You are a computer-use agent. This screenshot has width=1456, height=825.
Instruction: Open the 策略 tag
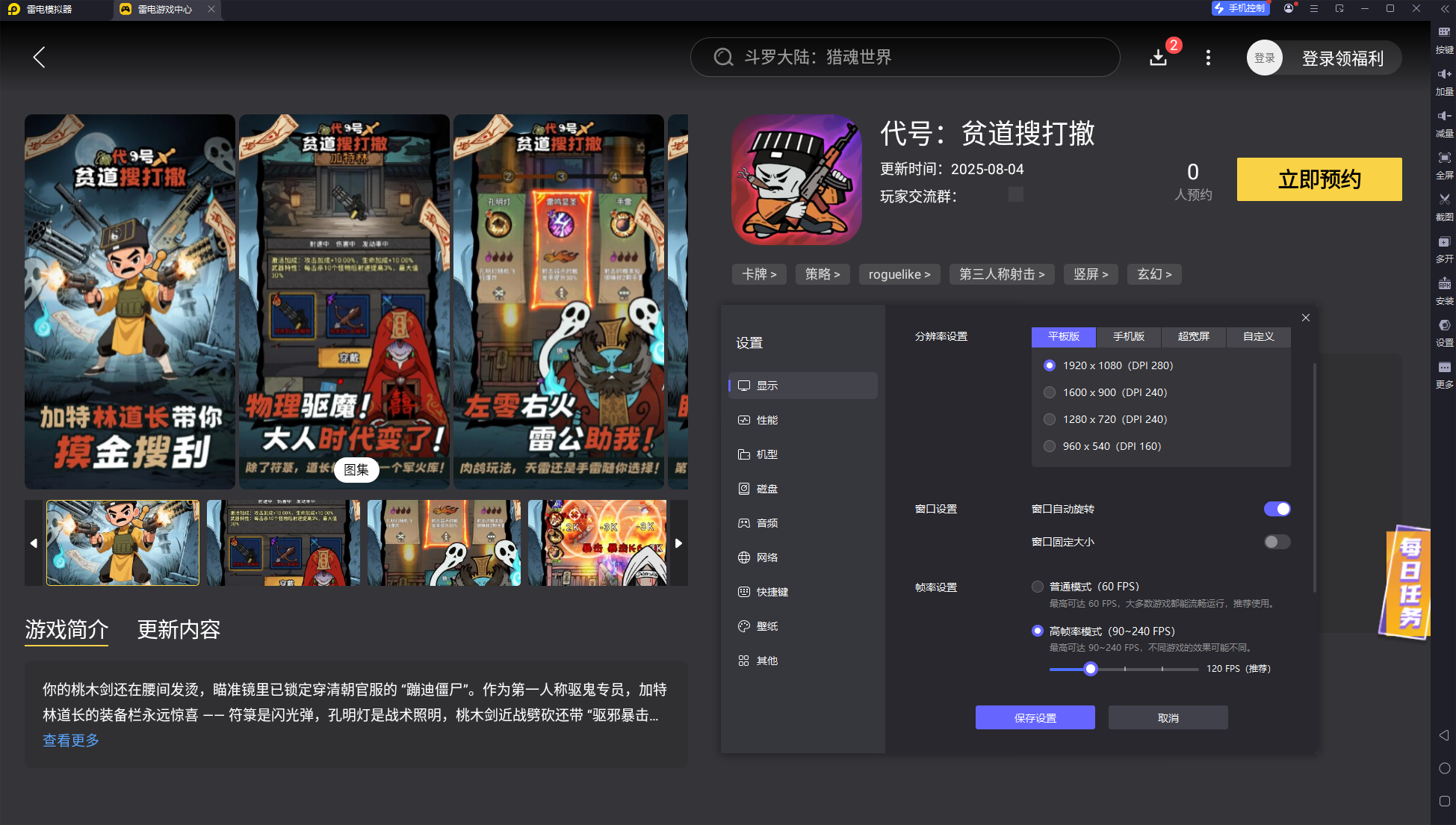823,274
